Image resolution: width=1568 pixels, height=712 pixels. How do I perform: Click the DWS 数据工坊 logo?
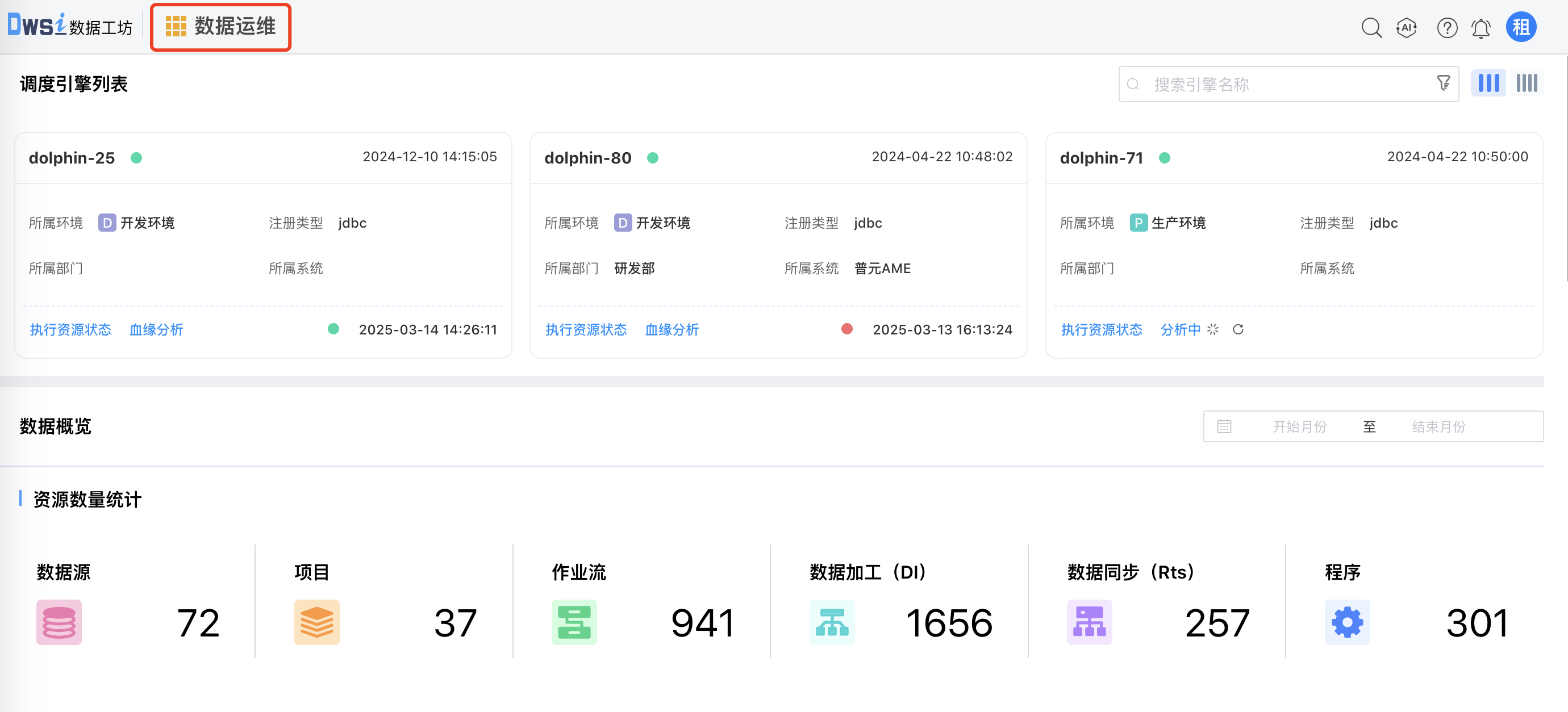pyautogui.click(x=69, y=26)
